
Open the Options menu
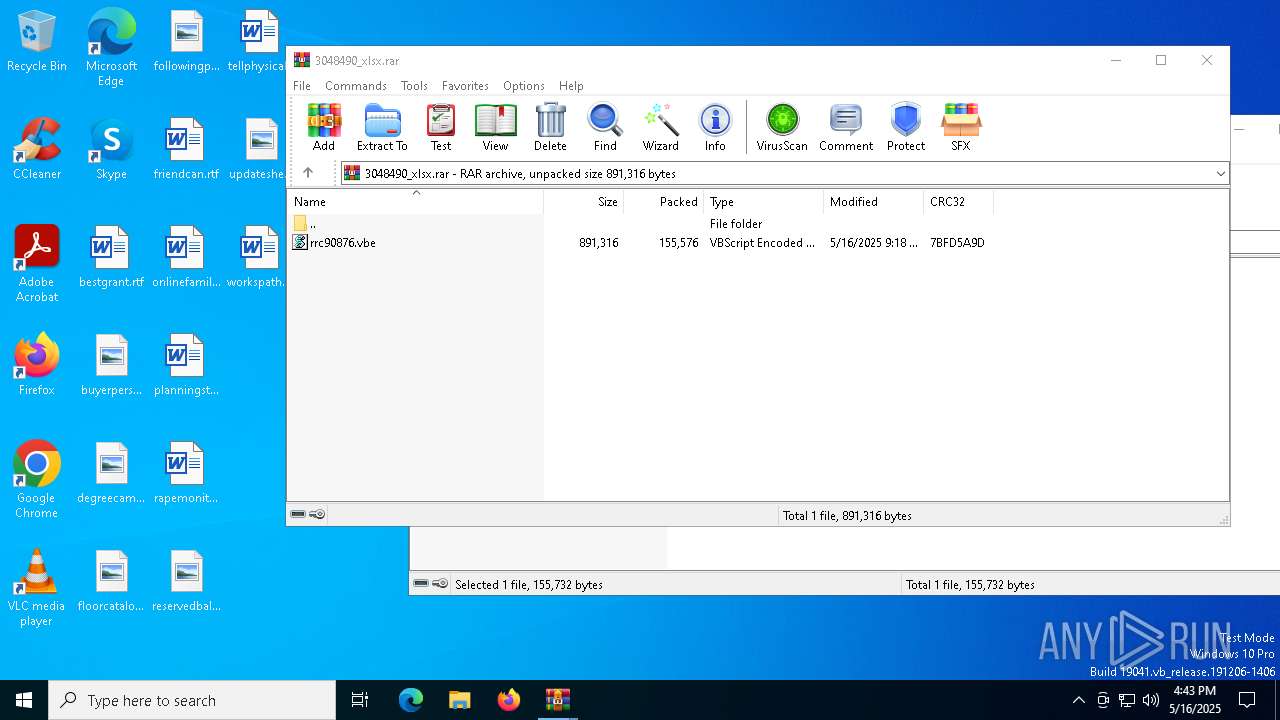(524, 86)
